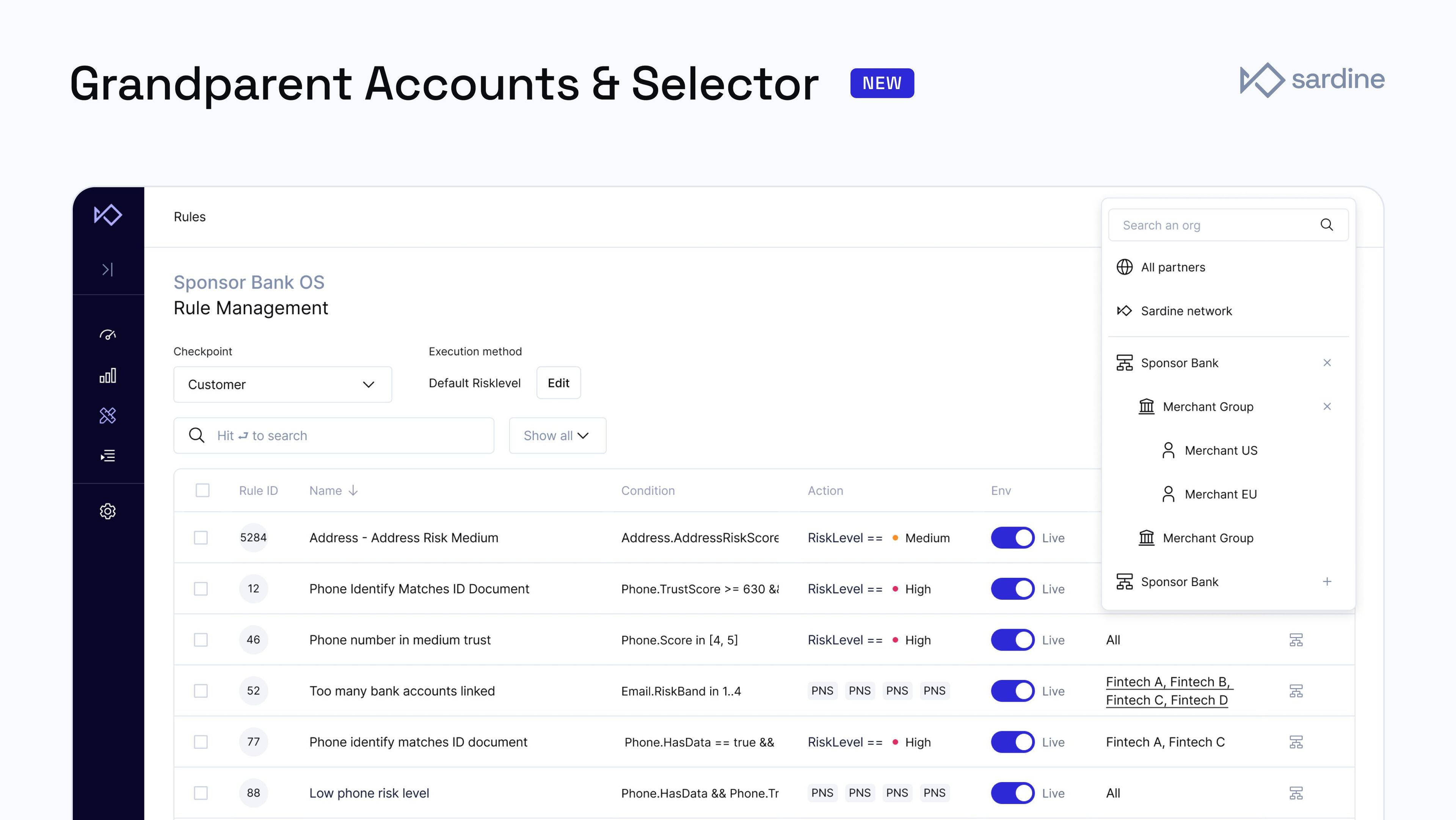Open the analytics bar chart icon
Viewport: 1456px width, 820px height.
coord(107,376)
